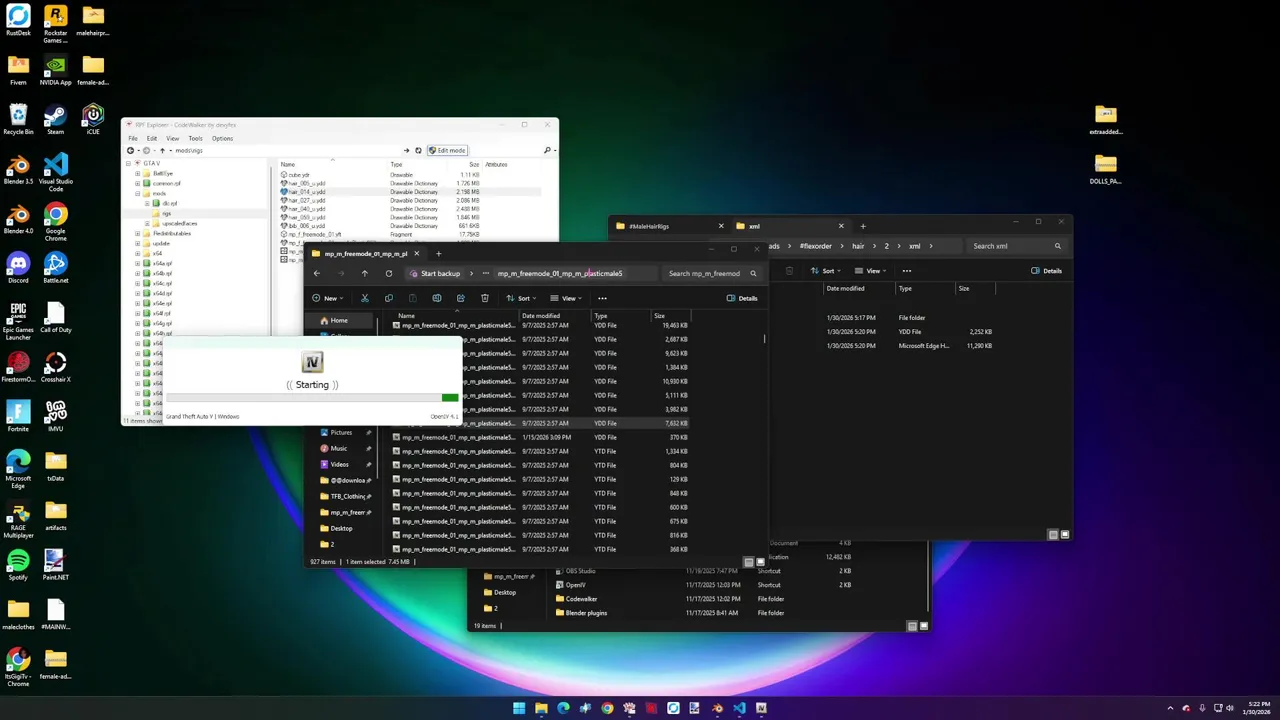Open FiveM desktop icon
Screen dimensions: 1280x720
pos(18,70)
